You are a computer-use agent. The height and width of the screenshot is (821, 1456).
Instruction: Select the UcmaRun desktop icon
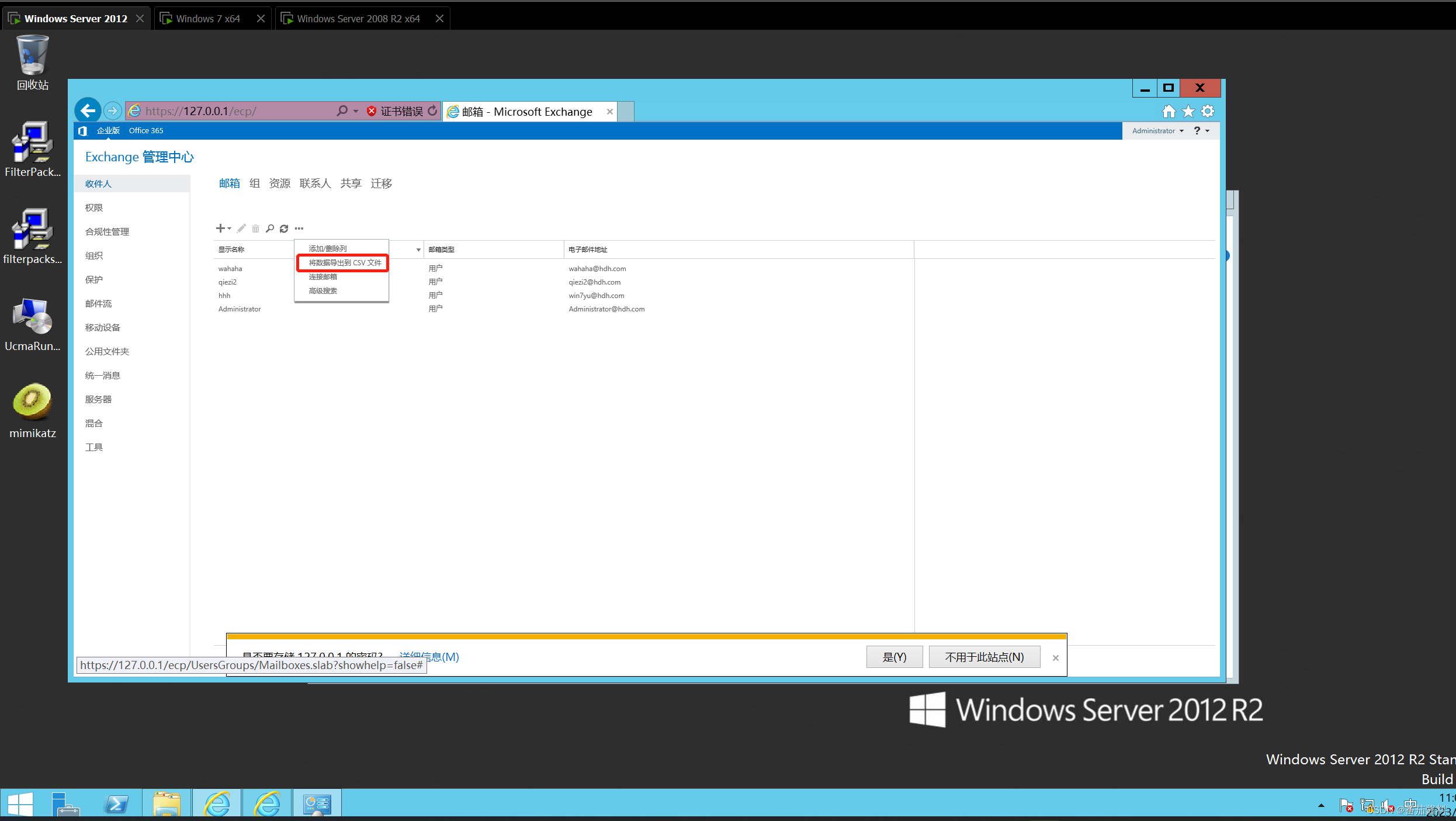coord(33,324)
